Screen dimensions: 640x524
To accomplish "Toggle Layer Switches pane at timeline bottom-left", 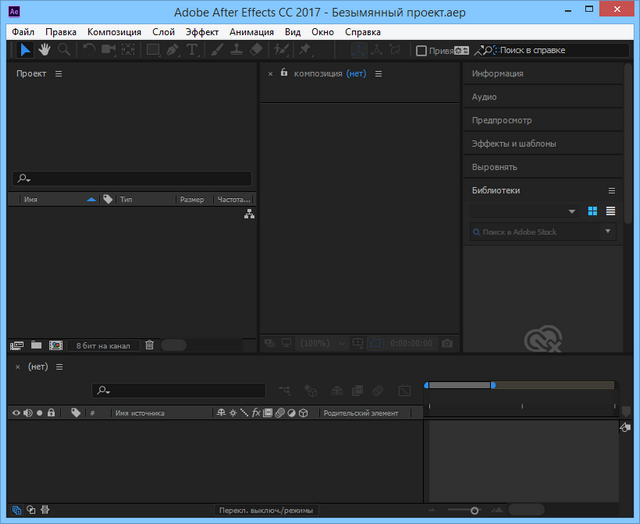I will click(x=16, y=510).
